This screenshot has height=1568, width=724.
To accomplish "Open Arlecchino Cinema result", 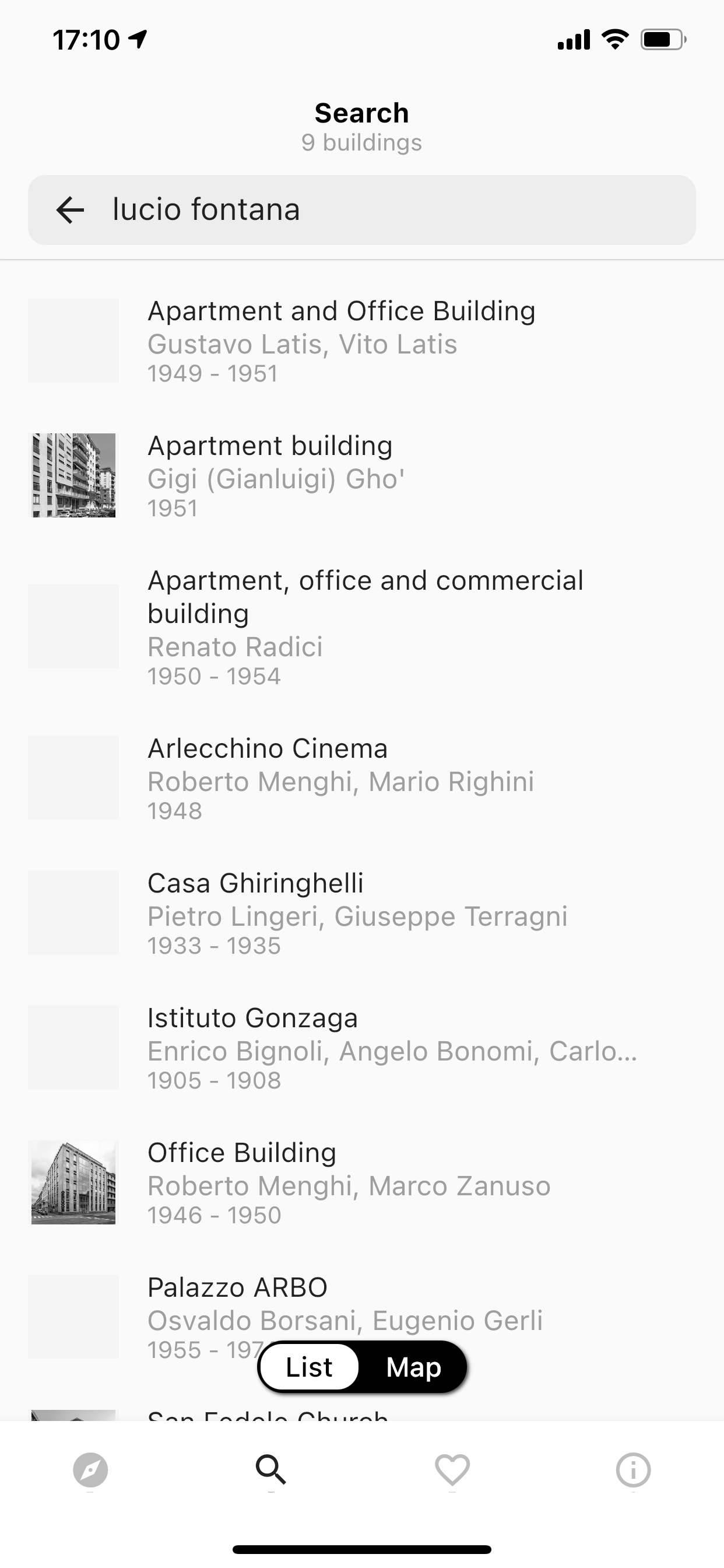I will click(x=362, y=779).
